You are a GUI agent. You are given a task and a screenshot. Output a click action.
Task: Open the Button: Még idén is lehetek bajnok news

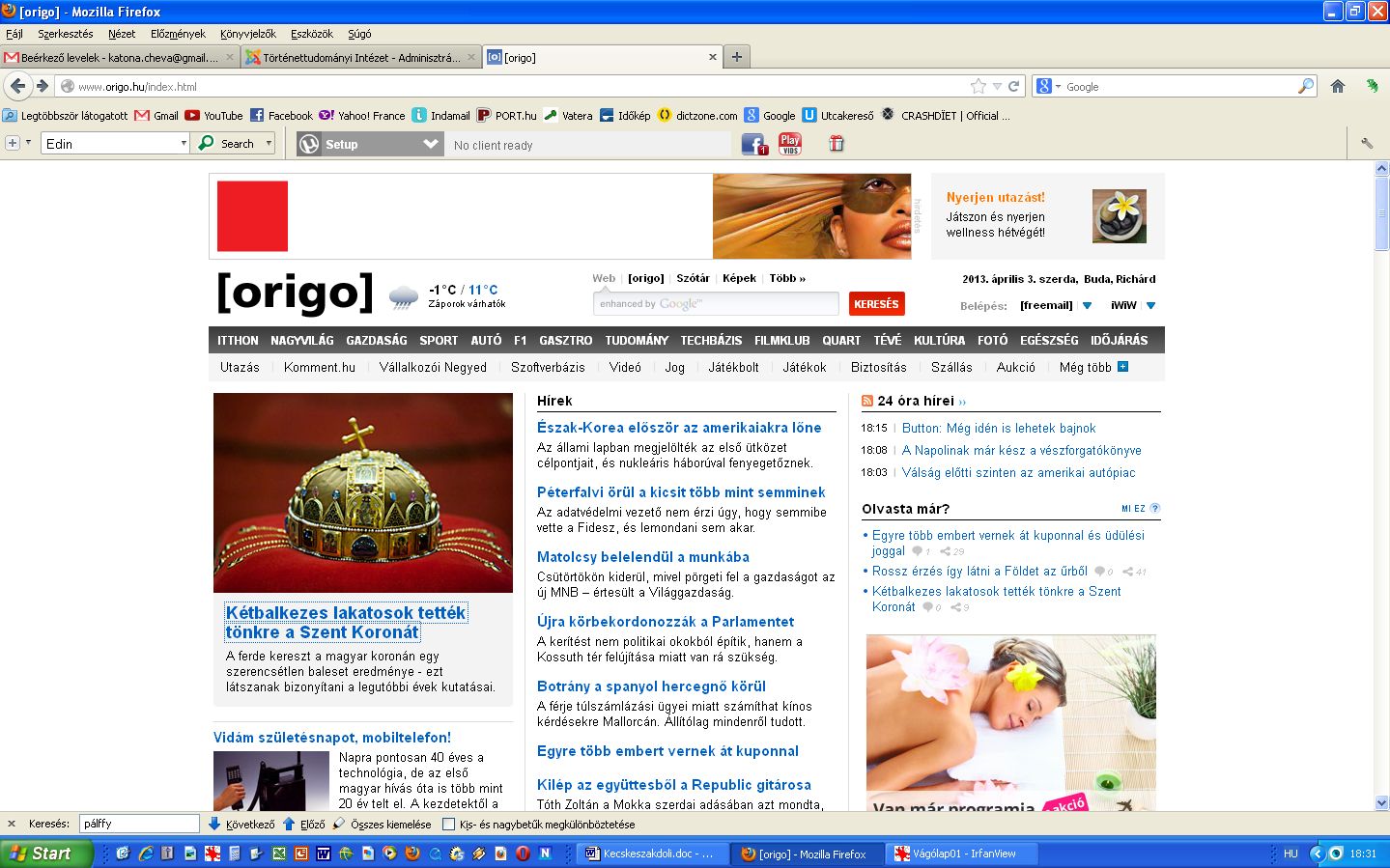coord(999,428)
